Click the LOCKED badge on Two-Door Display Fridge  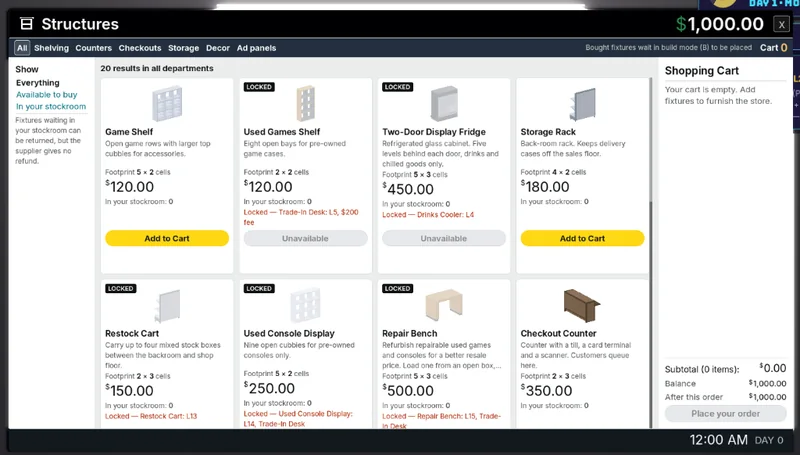397,87
